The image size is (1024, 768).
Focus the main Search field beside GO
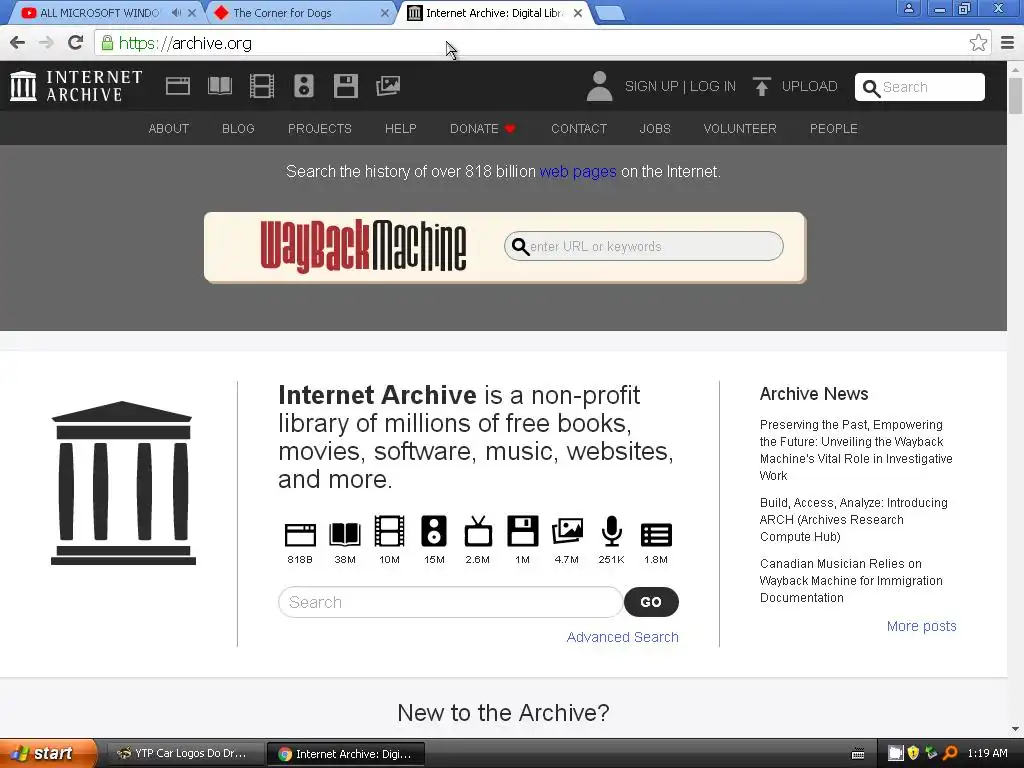click(451, 602)
